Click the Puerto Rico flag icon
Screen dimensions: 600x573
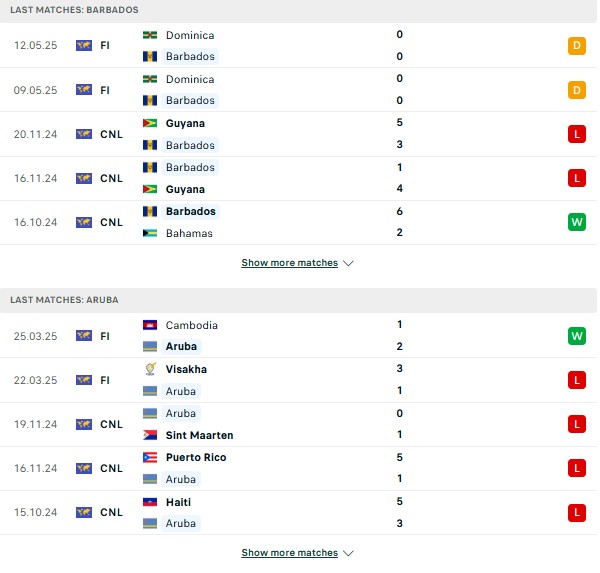[x=150, y=457]
